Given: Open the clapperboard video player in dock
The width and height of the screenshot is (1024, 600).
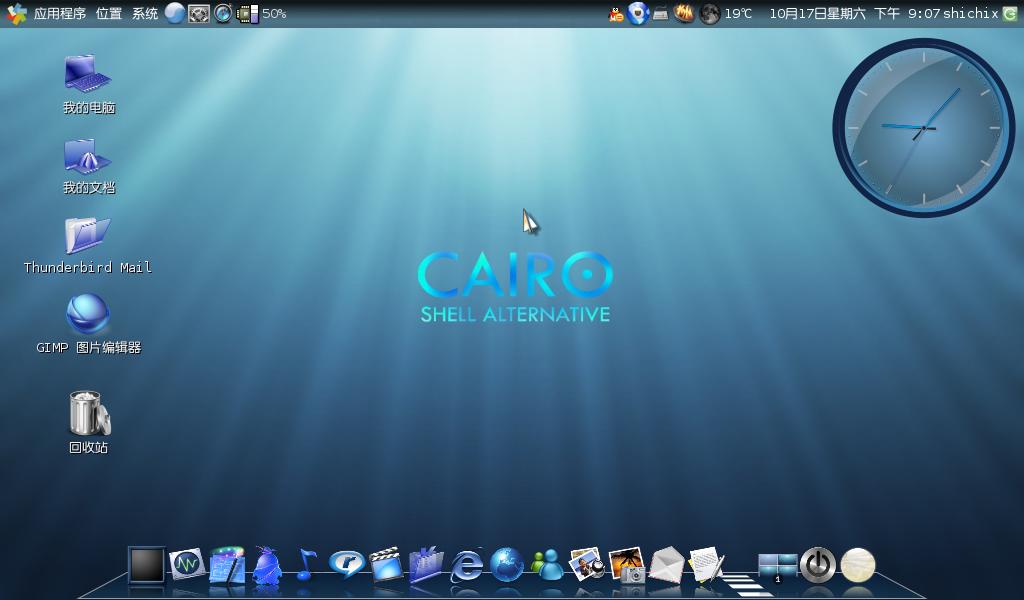Looking at the screenshot, I should pos(386,564).
